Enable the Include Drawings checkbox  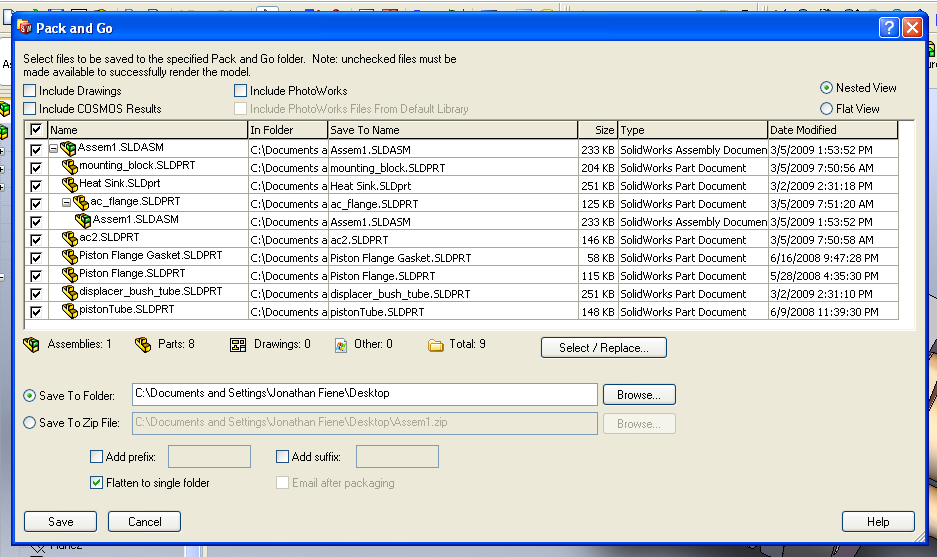[29, 91]
